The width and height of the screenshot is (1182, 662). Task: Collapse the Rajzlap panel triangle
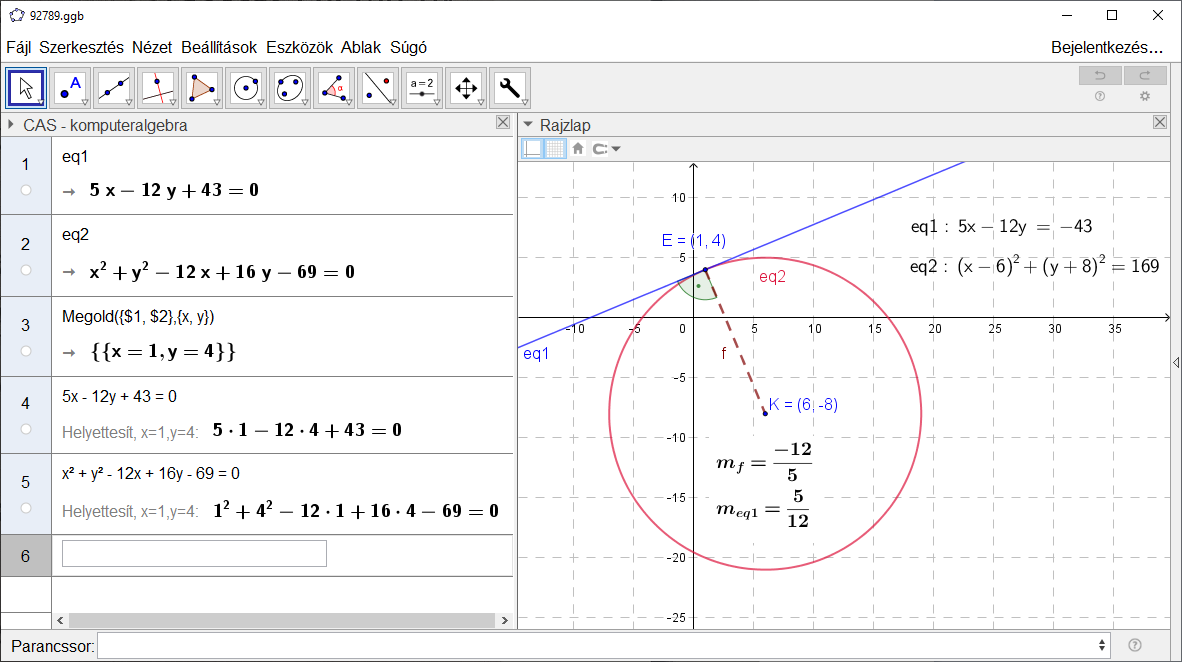[x=528, y=124]
